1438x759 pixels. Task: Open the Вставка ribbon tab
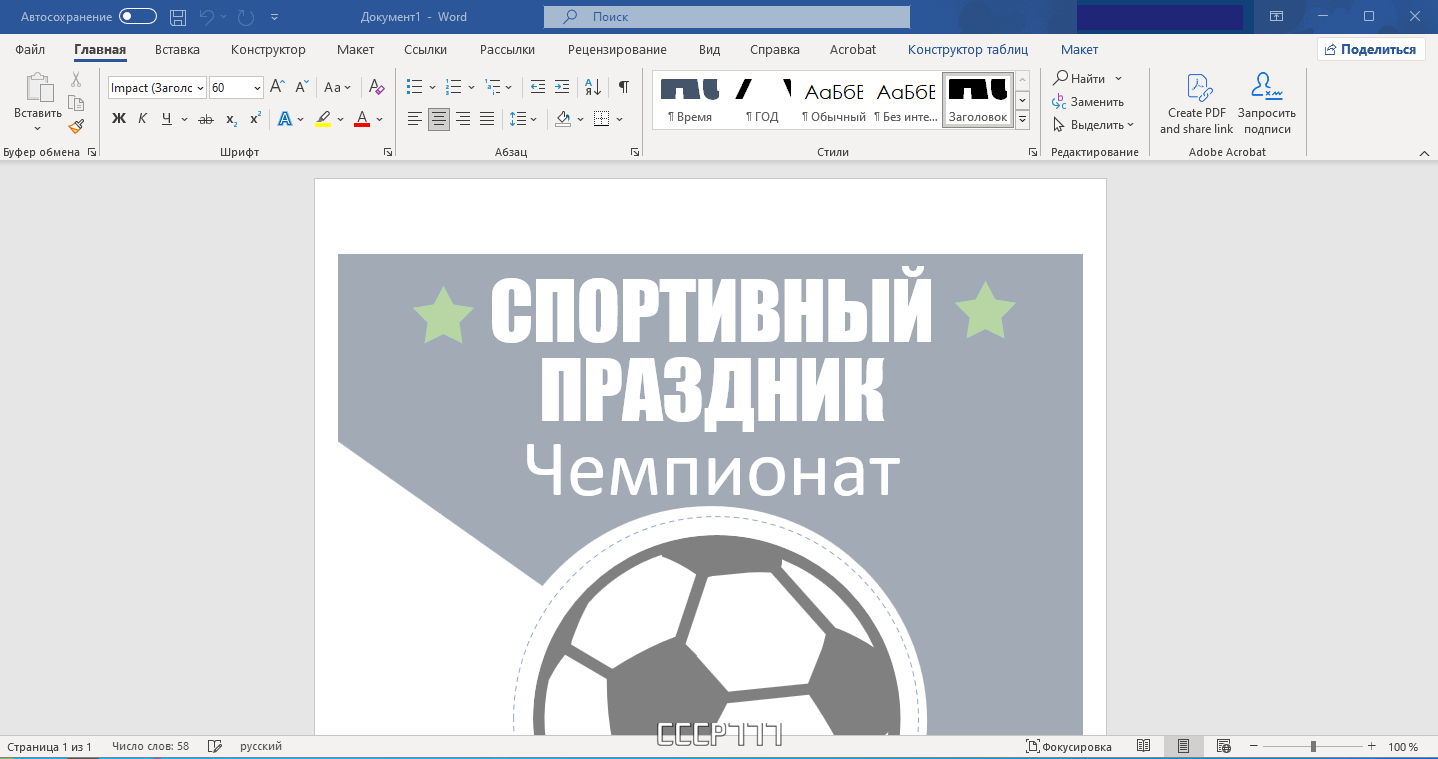177,49
